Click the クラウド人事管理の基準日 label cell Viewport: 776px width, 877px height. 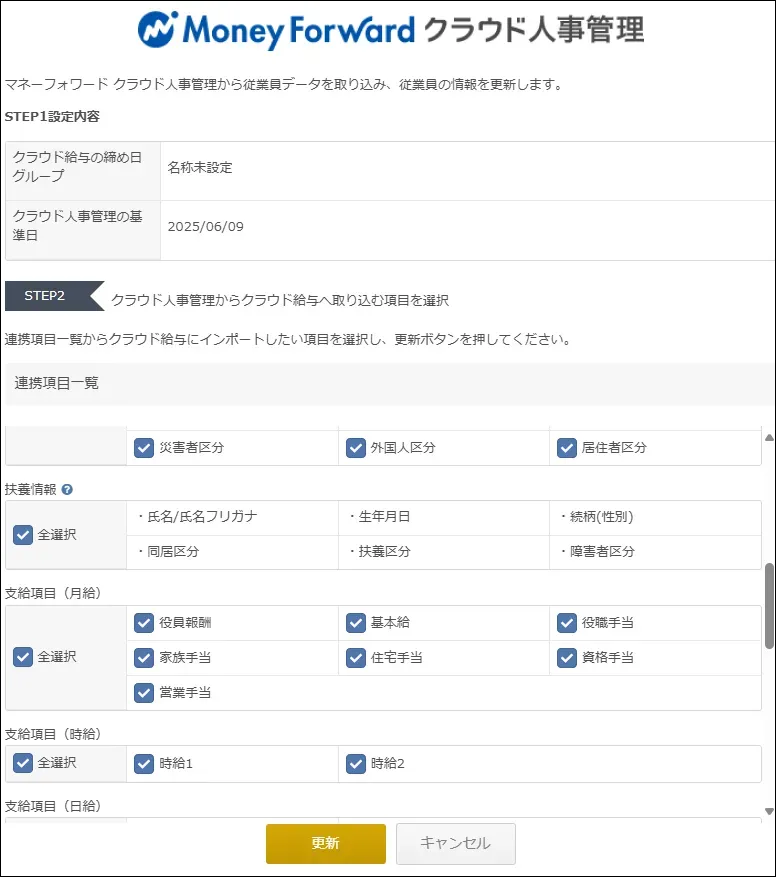[83, 230]
